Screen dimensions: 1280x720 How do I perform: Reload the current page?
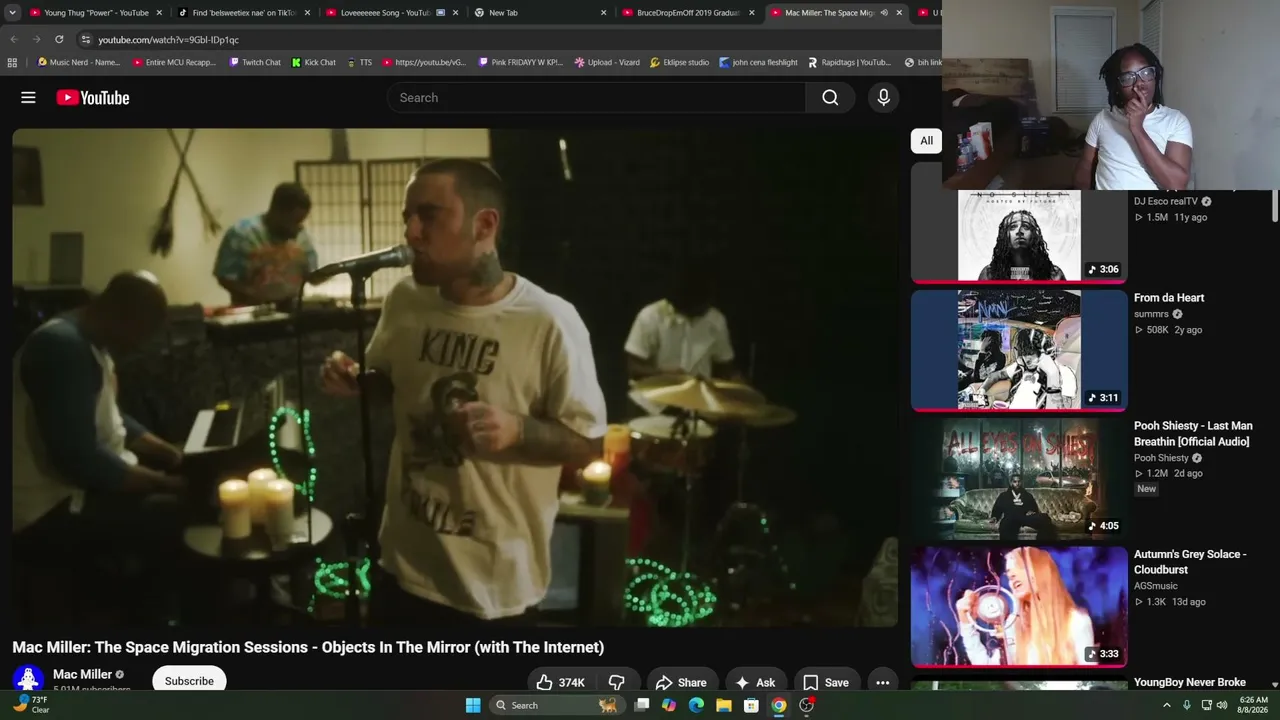pyautogui.click(x=59, y=39)
